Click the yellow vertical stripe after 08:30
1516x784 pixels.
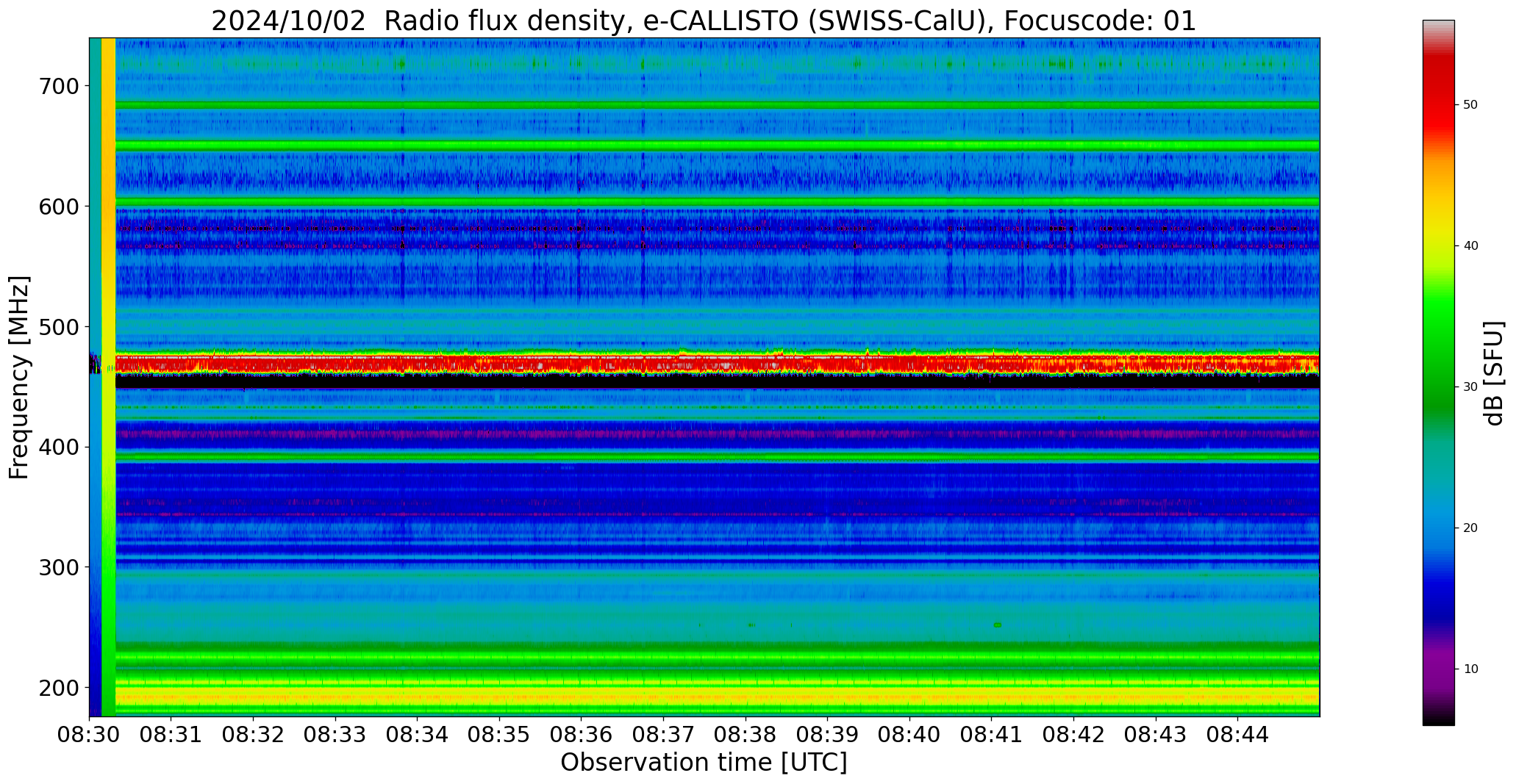[108, 220]
